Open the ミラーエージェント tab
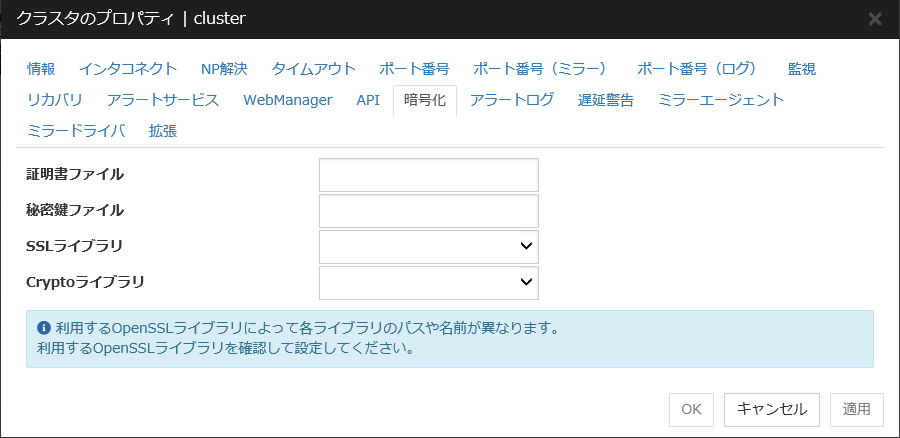Image resolution: width=900 pixels, height=438 pixels. pos(721,100)
